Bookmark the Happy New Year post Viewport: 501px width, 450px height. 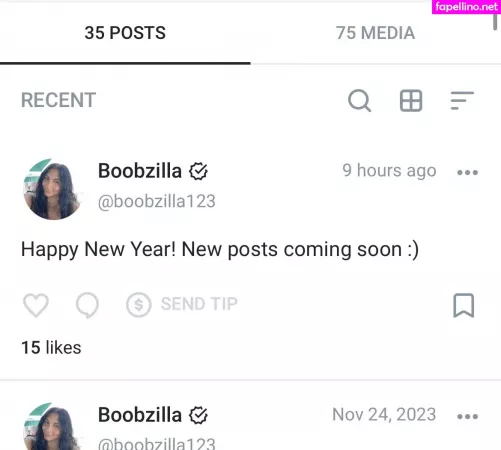coord(463,305)
